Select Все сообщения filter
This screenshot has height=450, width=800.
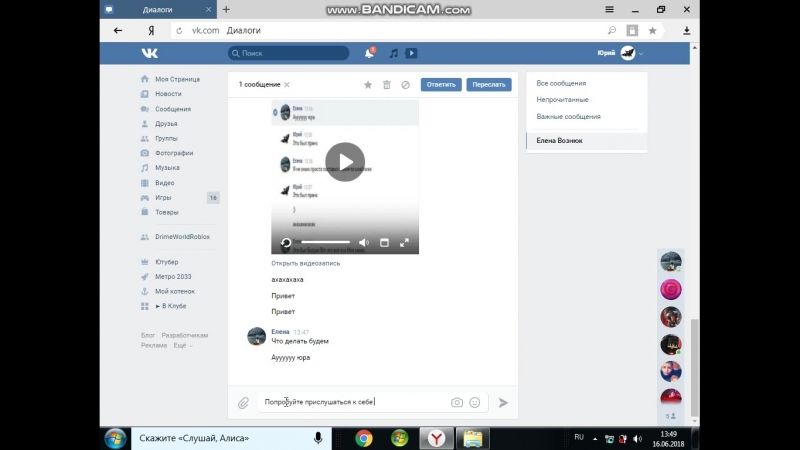click(x=561, y=83)
